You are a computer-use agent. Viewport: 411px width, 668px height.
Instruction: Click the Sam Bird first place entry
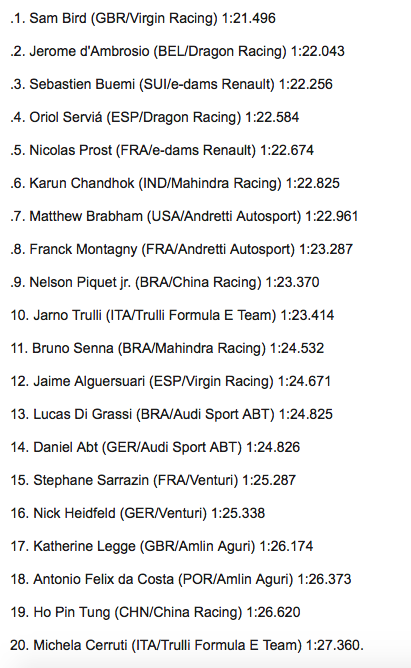[x=143, y=18]
